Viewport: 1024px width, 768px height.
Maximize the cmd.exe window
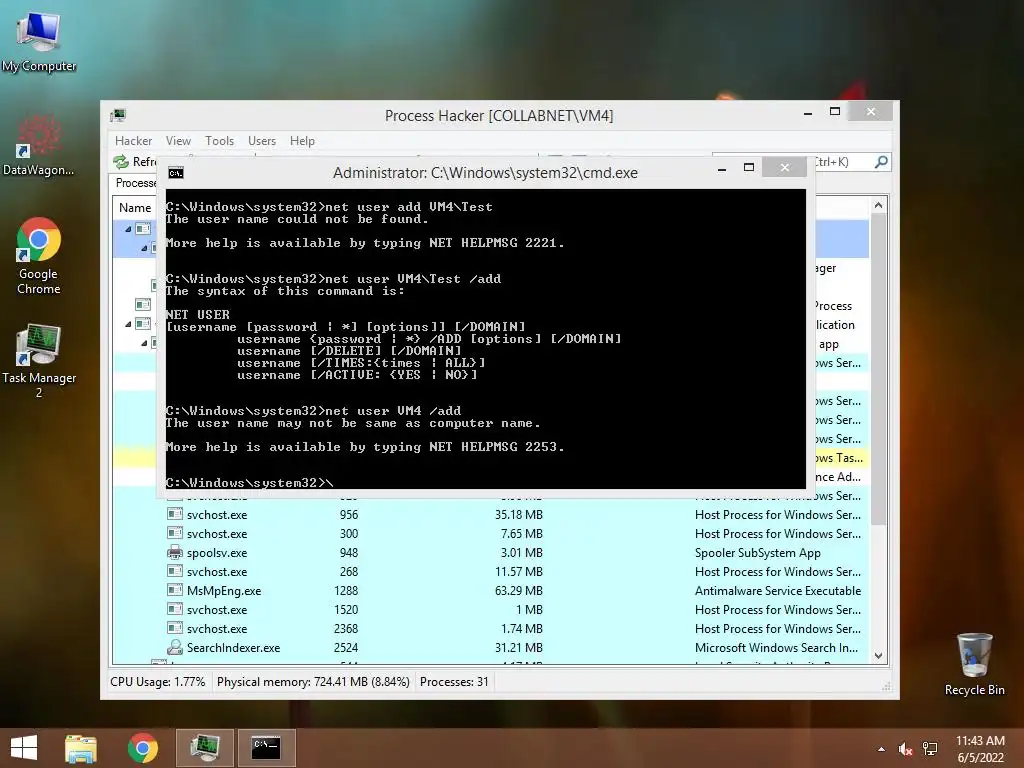point(749,168)
